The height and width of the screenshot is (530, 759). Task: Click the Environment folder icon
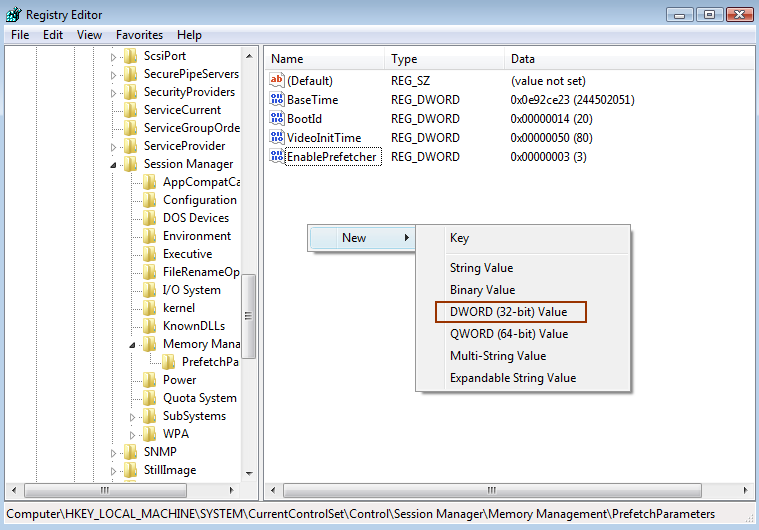pos(150,236)
